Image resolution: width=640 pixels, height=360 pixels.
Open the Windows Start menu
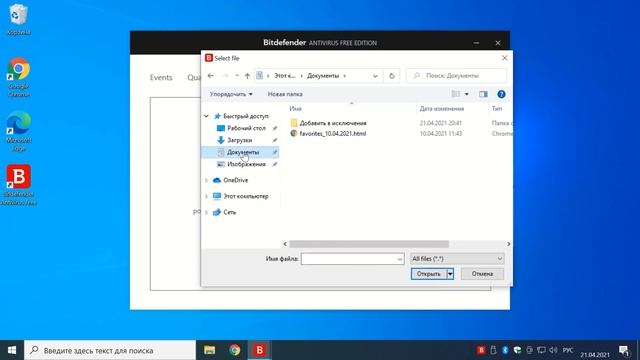point(12,350)
